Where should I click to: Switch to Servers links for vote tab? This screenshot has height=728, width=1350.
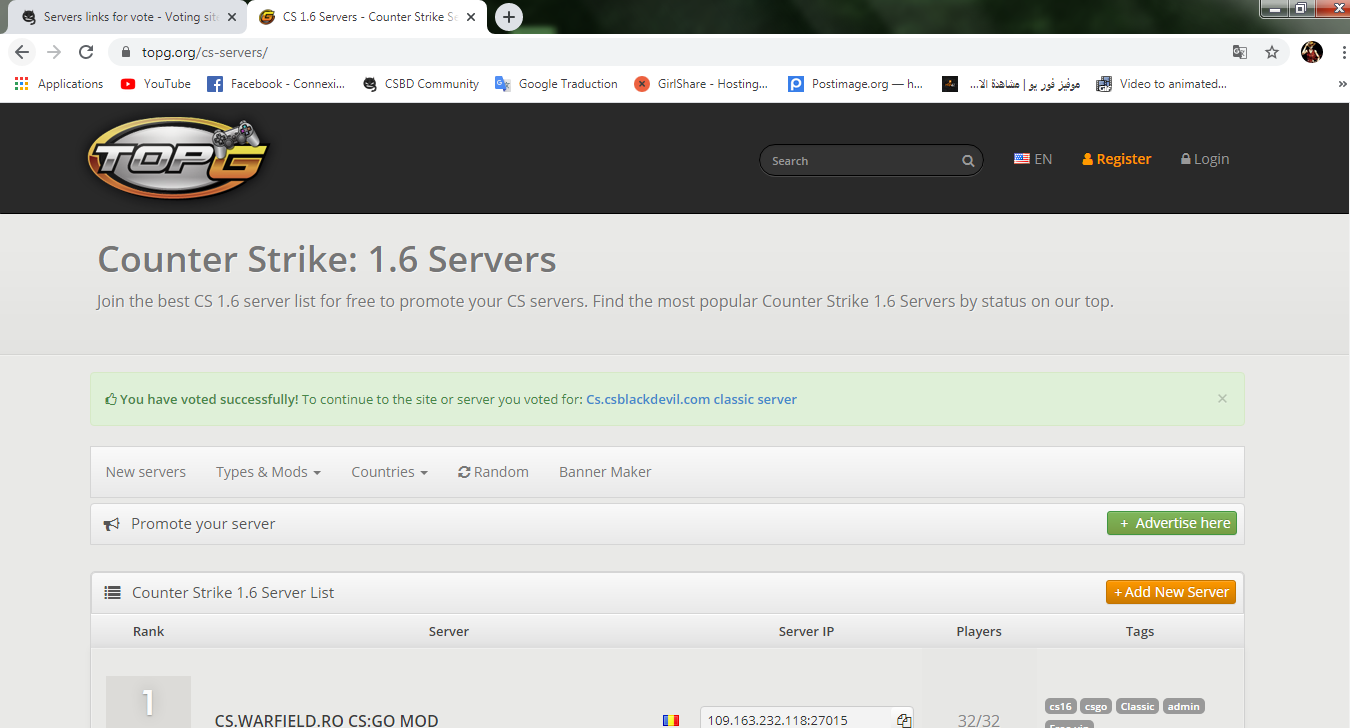click(x=128, y=17)
